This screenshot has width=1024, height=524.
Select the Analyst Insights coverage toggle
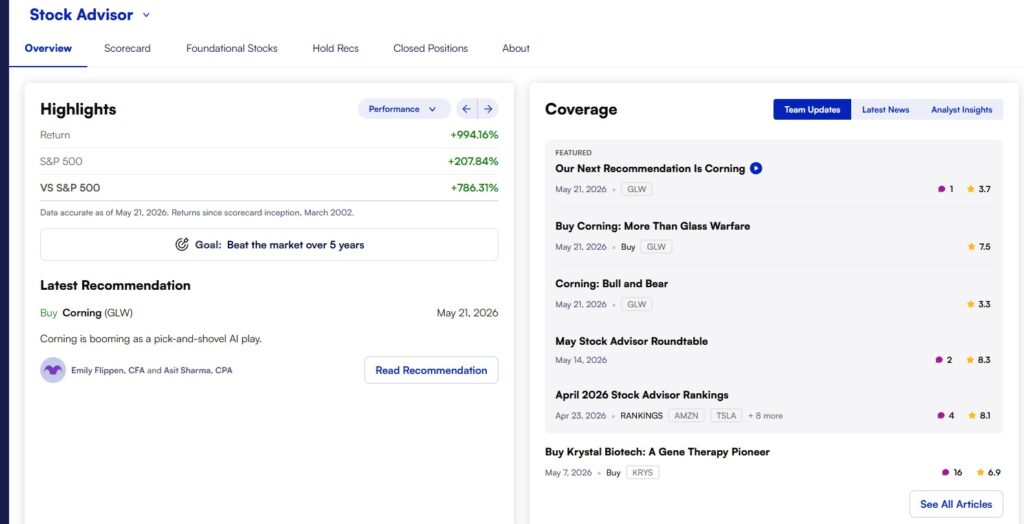click(961, 110)
